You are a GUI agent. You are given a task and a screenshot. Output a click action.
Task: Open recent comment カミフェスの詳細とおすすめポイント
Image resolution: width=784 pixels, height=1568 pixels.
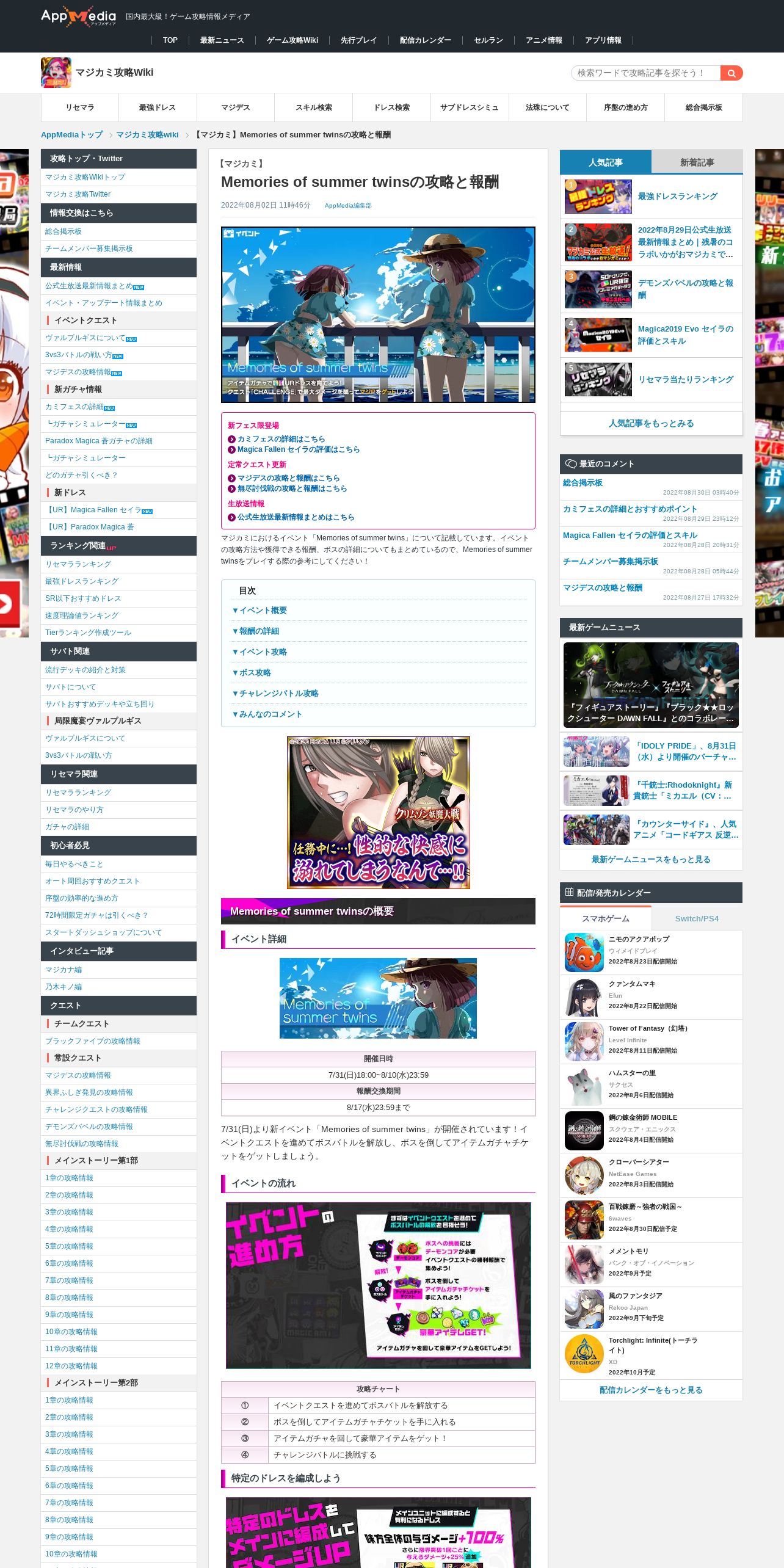[x=630, y=509]
